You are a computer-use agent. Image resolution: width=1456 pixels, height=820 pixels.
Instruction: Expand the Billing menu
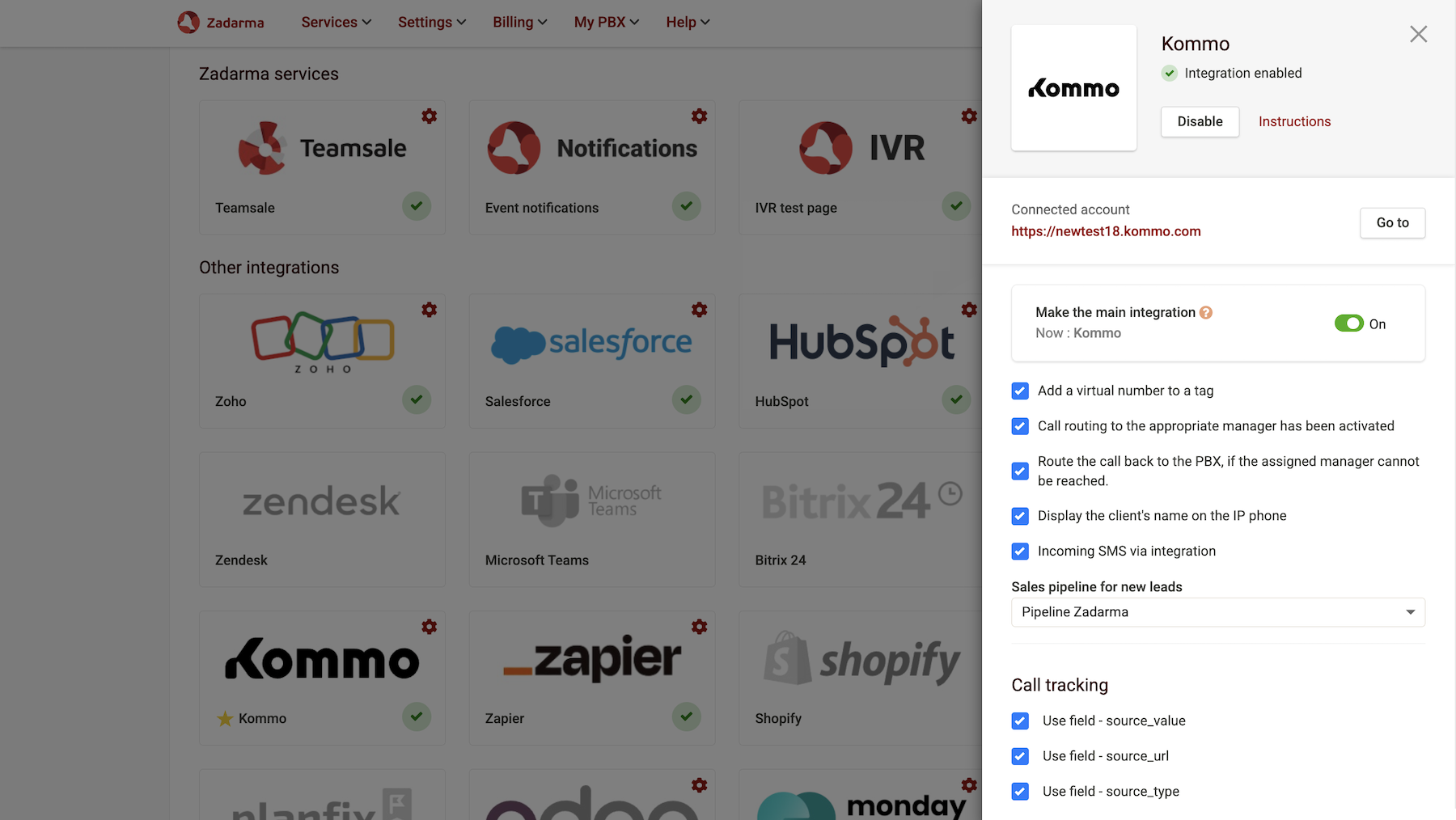(x=520, y=22)
